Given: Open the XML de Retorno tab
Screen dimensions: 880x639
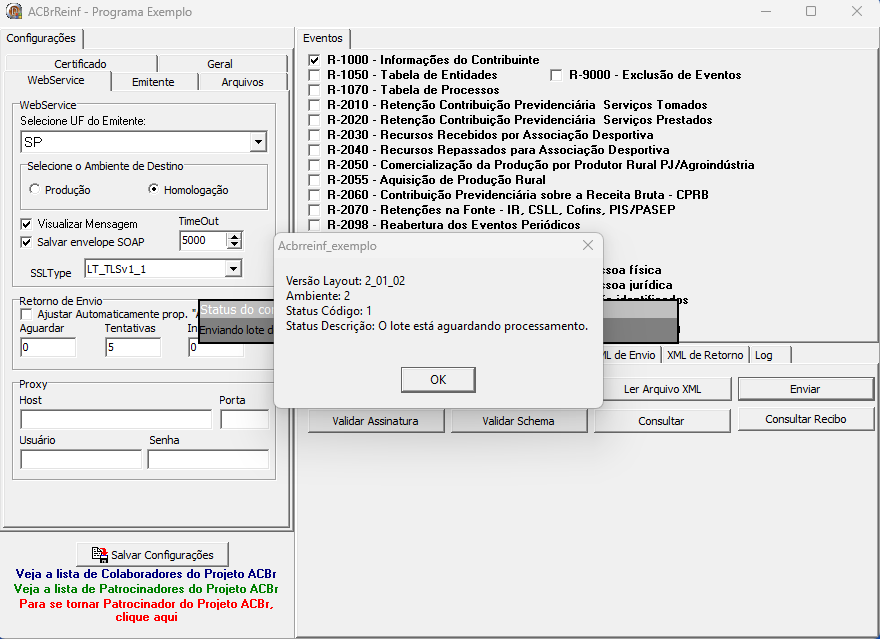Looking at the screenshot, I should click(x=705, y=355).
